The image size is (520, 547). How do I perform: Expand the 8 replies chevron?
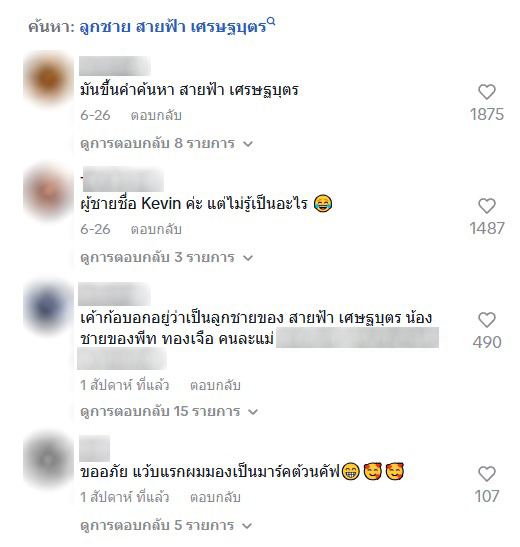[248, 144]
